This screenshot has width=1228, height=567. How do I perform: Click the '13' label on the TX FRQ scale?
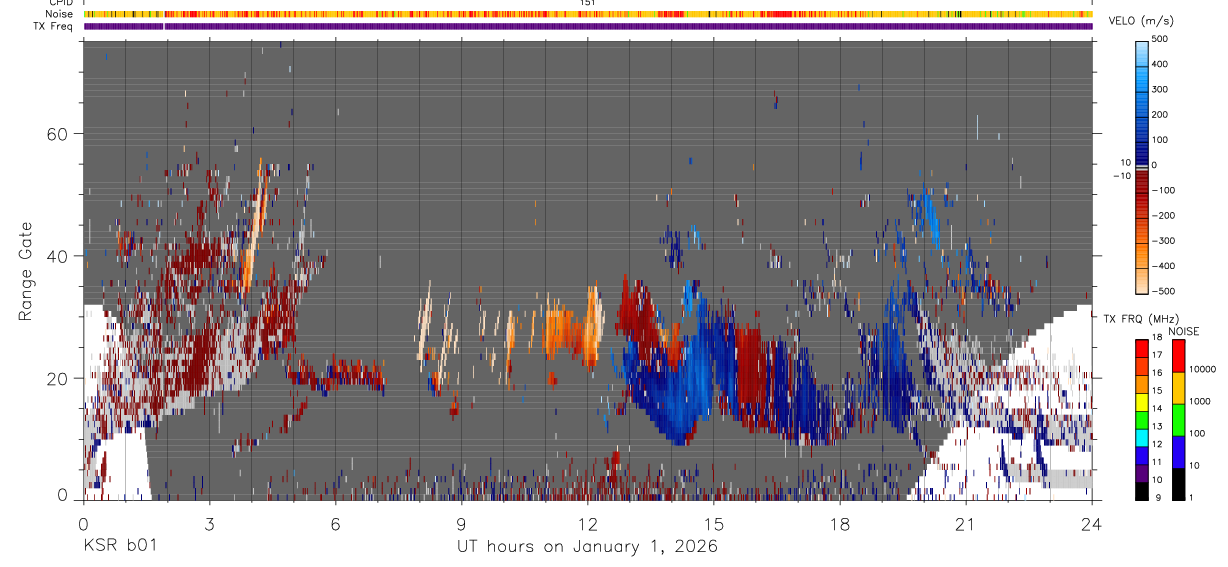[1158, 428]
